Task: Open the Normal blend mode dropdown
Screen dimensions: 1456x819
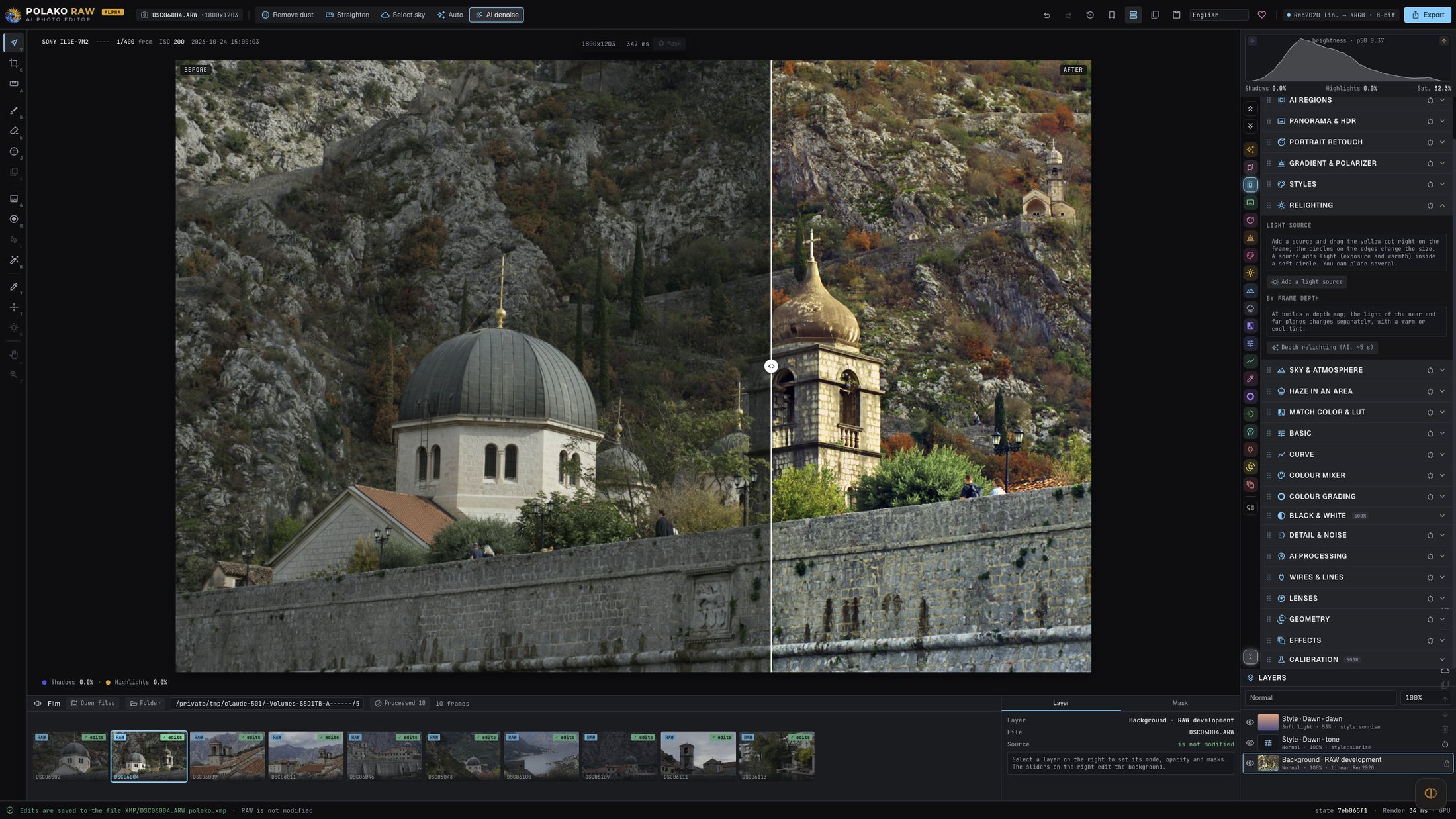Action: point(1320,698)
